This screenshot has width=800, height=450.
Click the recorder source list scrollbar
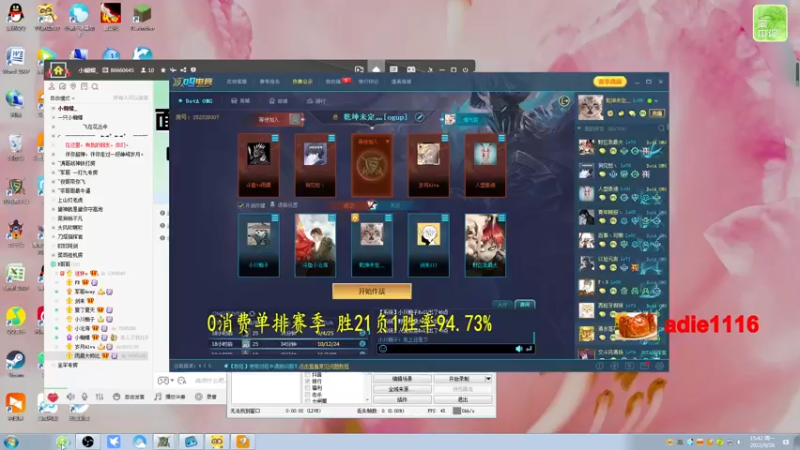pyautogui.click(x=367, y=387)
